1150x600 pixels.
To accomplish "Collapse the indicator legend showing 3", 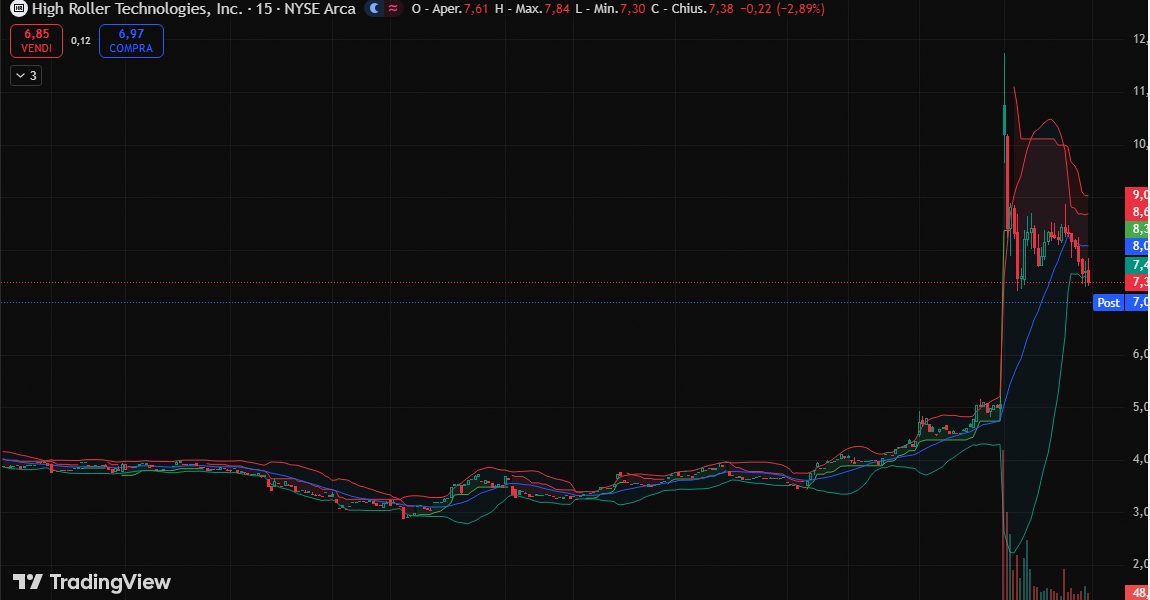I will point(26,76).
